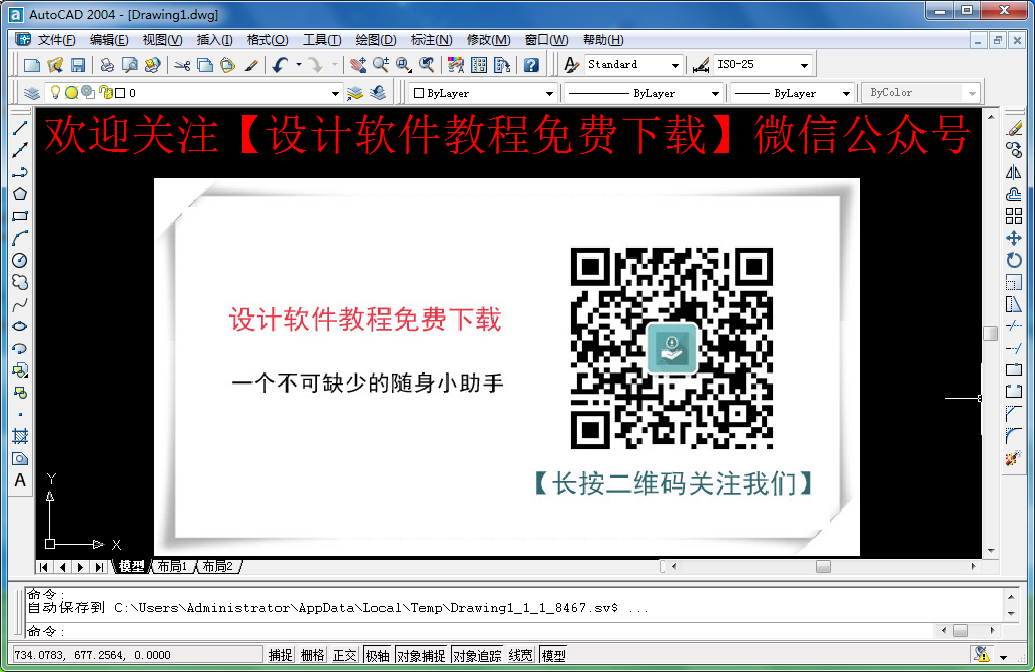The width and height of the screenshot is (1035, 672).
Task: Toggle the 栅格 grid display button
Action: 312,656
